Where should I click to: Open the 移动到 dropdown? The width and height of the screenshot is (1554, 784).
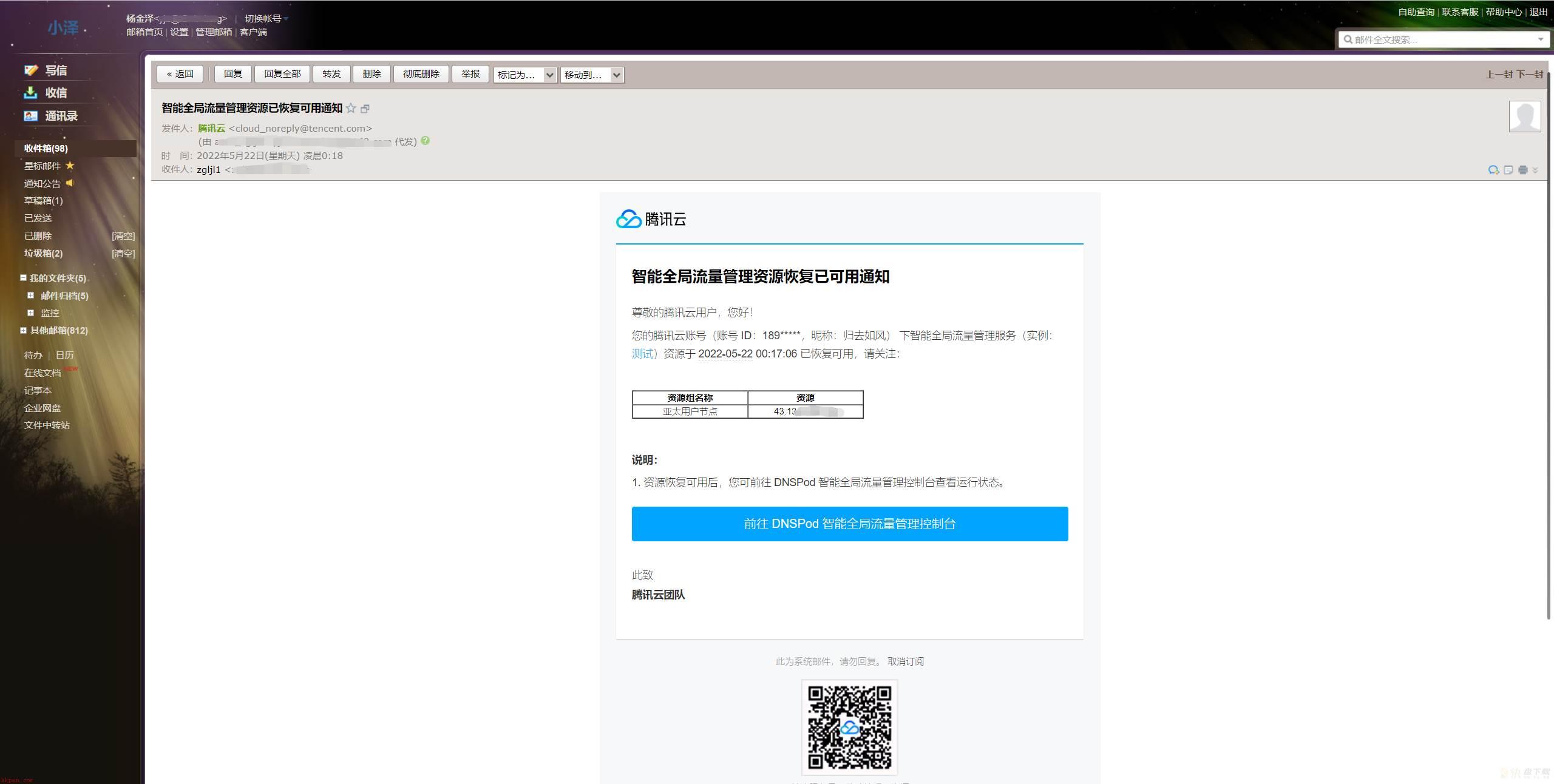pyautogui.click(x=592, y=75)
